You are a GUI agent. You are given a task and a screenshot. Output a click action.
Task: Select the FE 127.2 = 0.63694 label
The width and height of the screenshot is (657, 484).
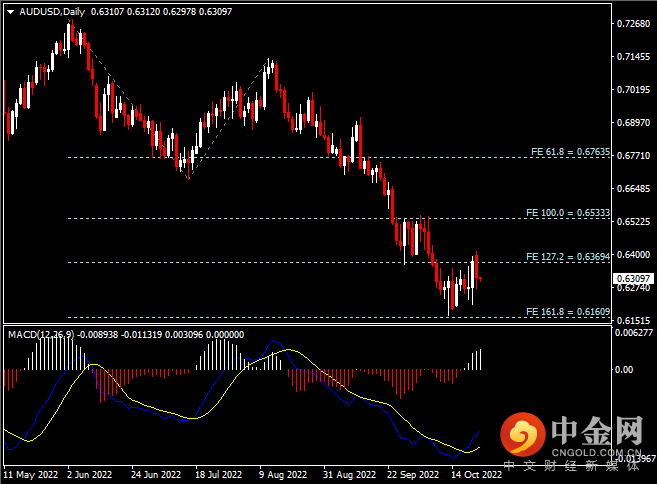click(568, 256)
